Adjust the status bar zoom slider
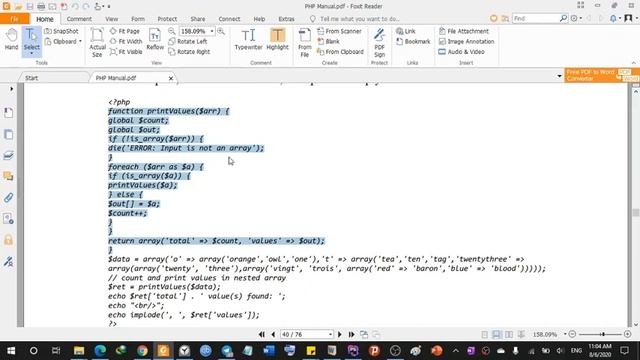 [x=602, y=334]
